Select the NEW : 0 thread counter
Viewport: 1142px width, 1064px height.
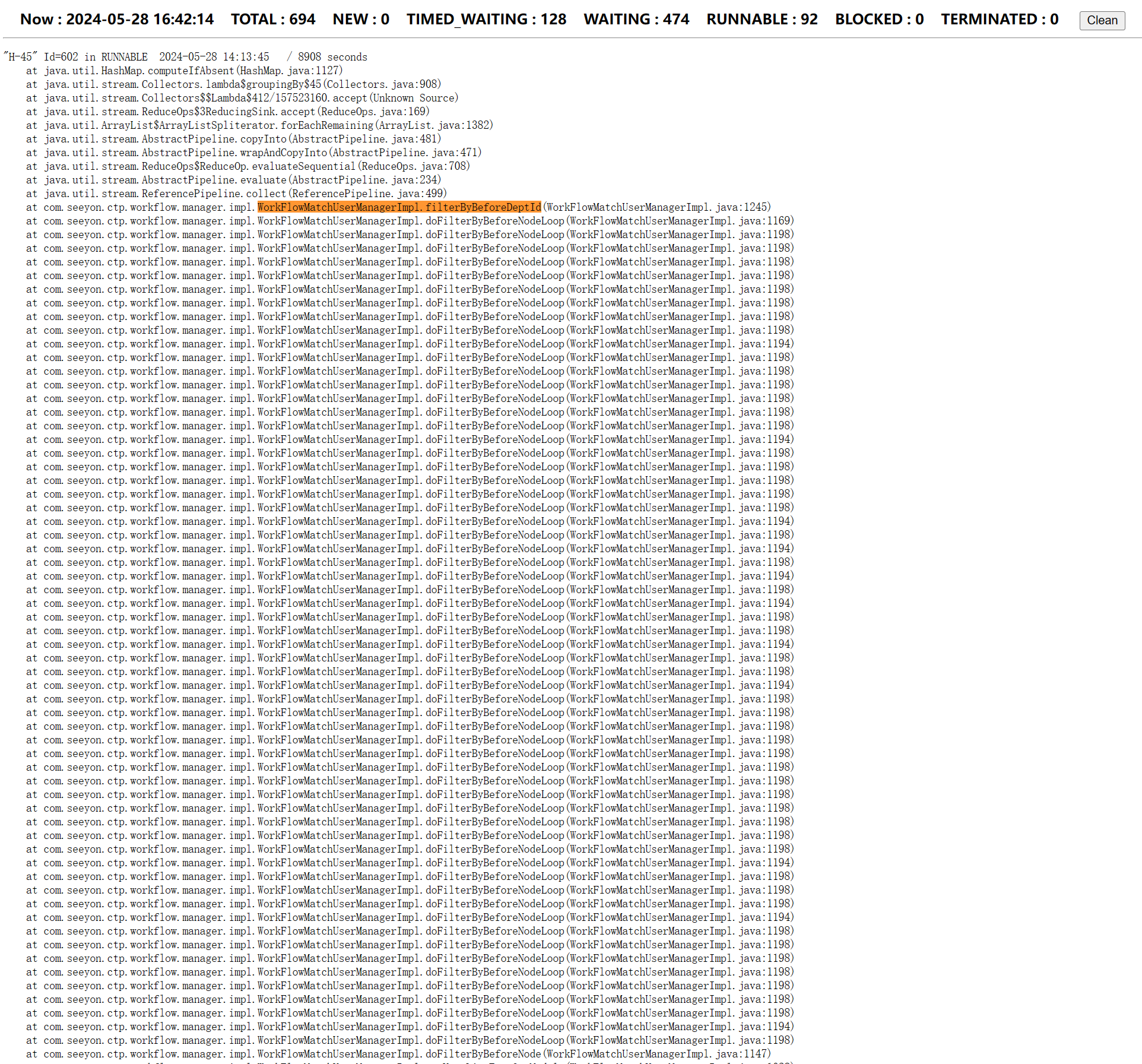point(361,20)
